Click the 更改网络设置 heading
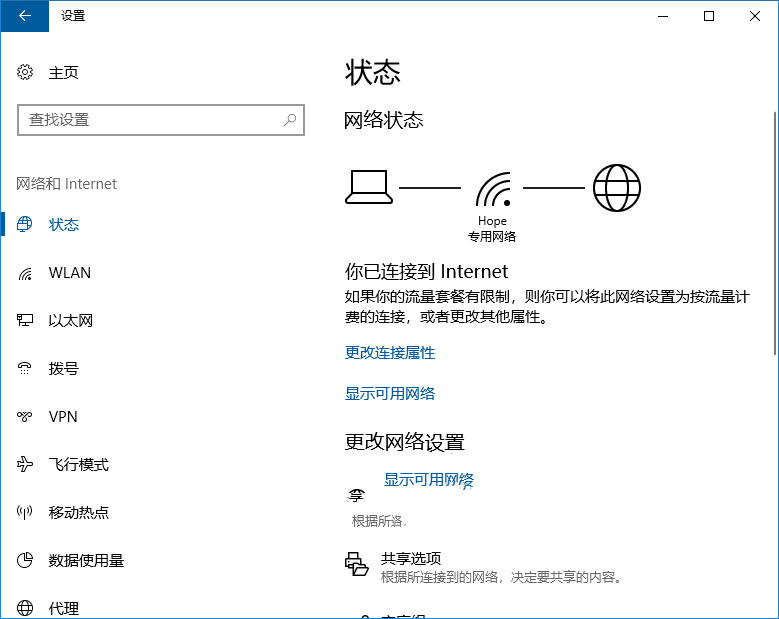This screenshot has width=779, height=619. (x=405, y=442)
